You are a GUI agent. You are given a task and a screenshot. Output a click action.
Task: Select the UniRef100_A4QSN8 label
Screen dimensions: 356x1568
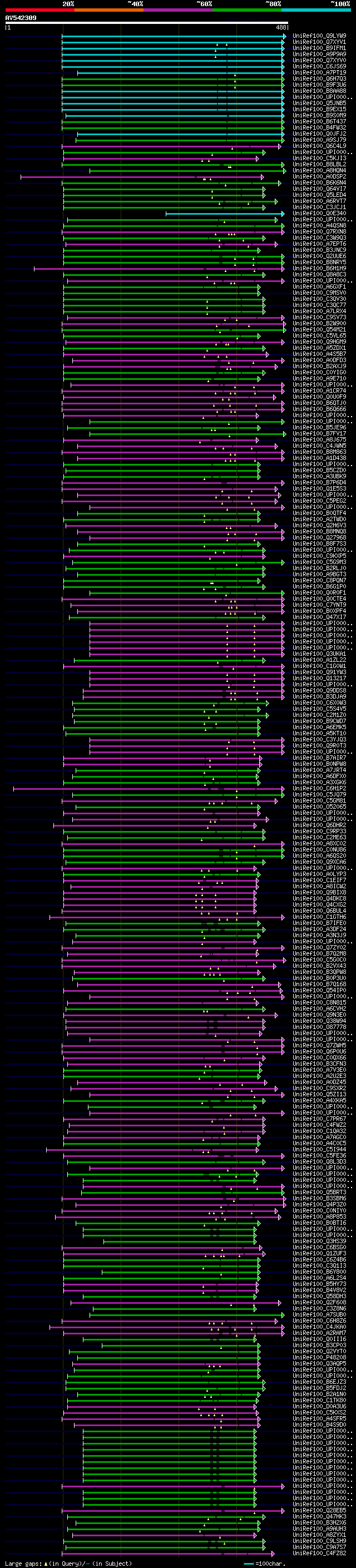point(319,226)
